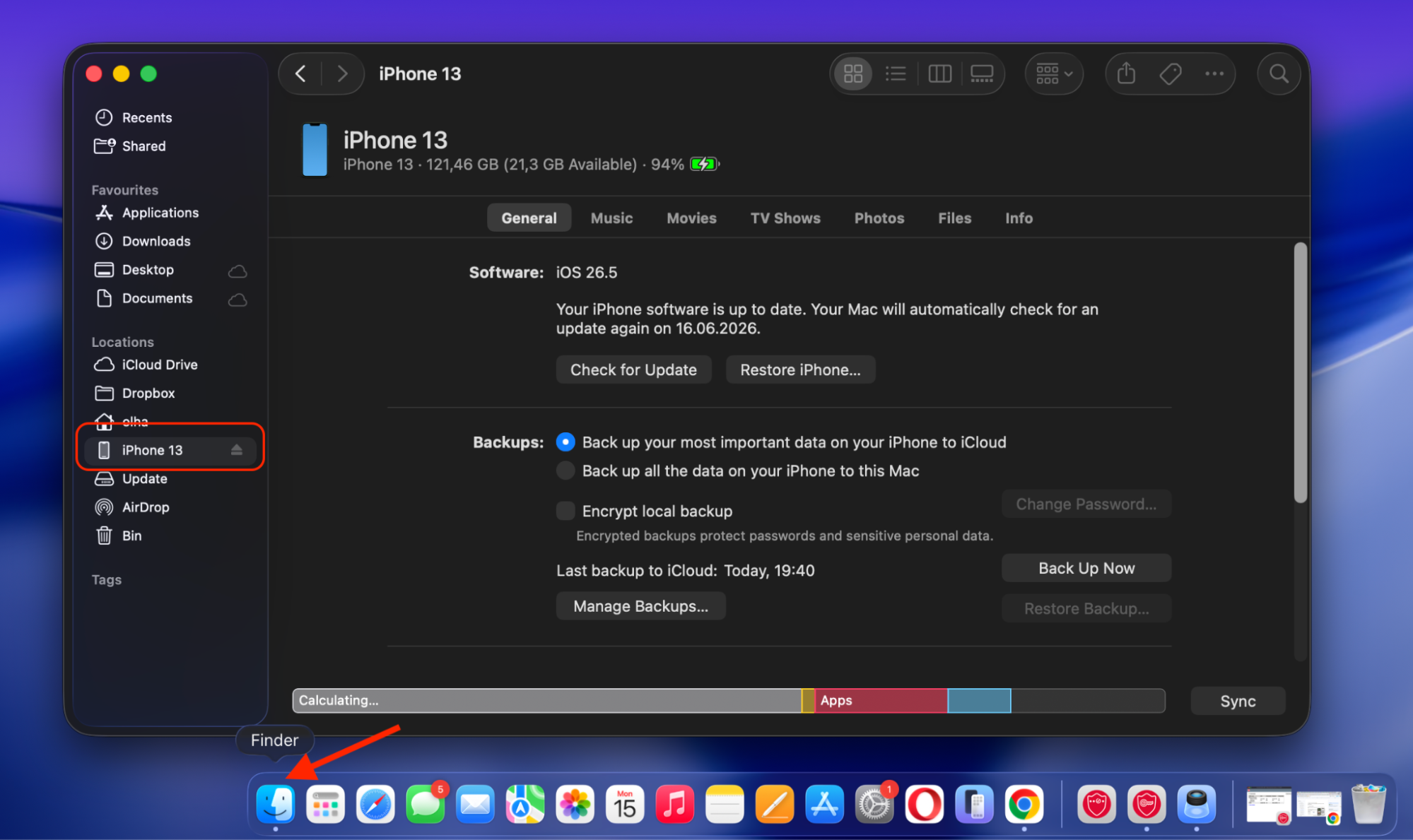Click Back Up Now button
This screenshot has width=1413, height=840.
click(x=1086, y=568)
